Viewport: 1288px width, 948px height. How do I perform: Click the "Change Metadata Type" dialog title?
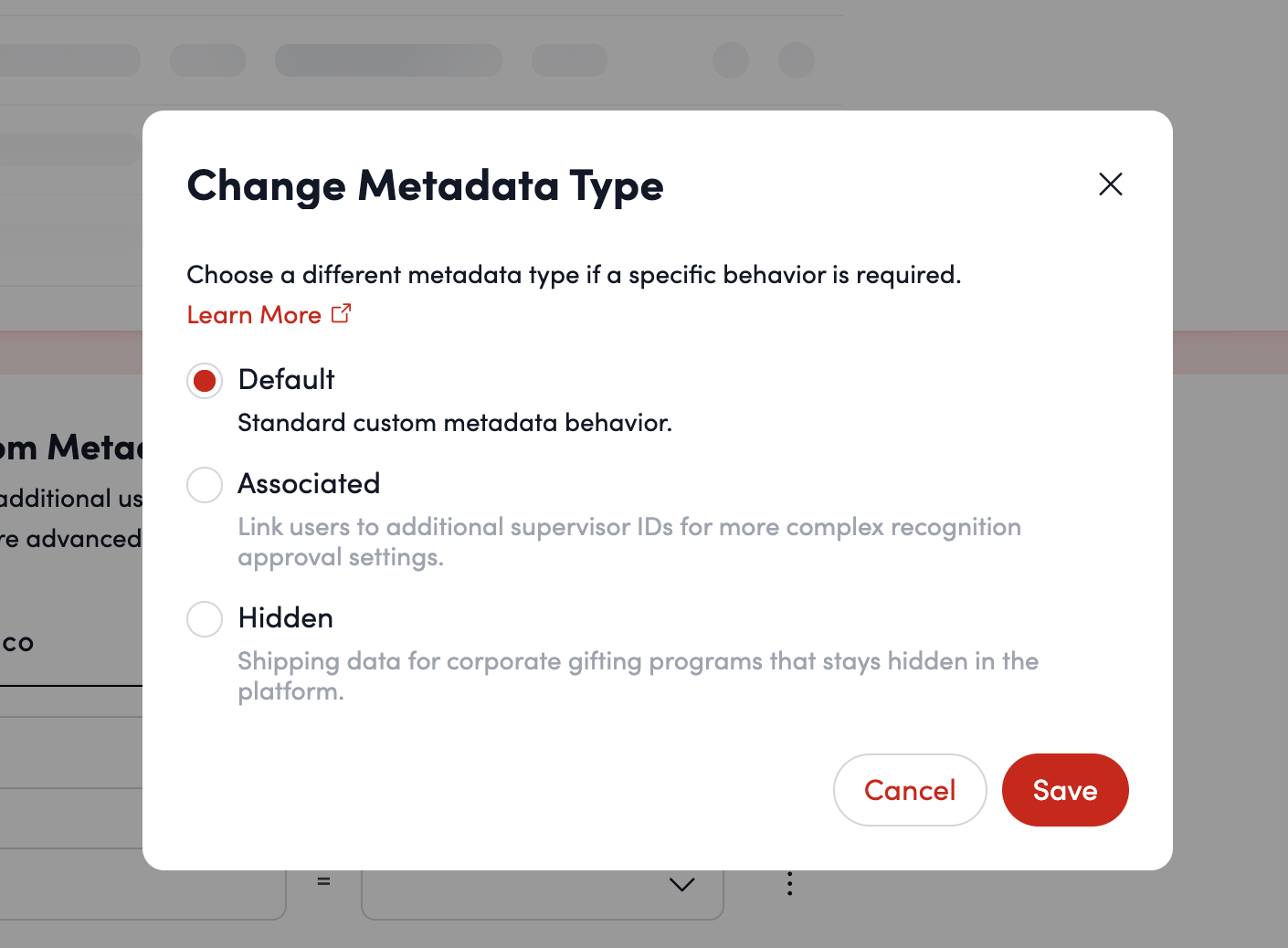[425, 185]
